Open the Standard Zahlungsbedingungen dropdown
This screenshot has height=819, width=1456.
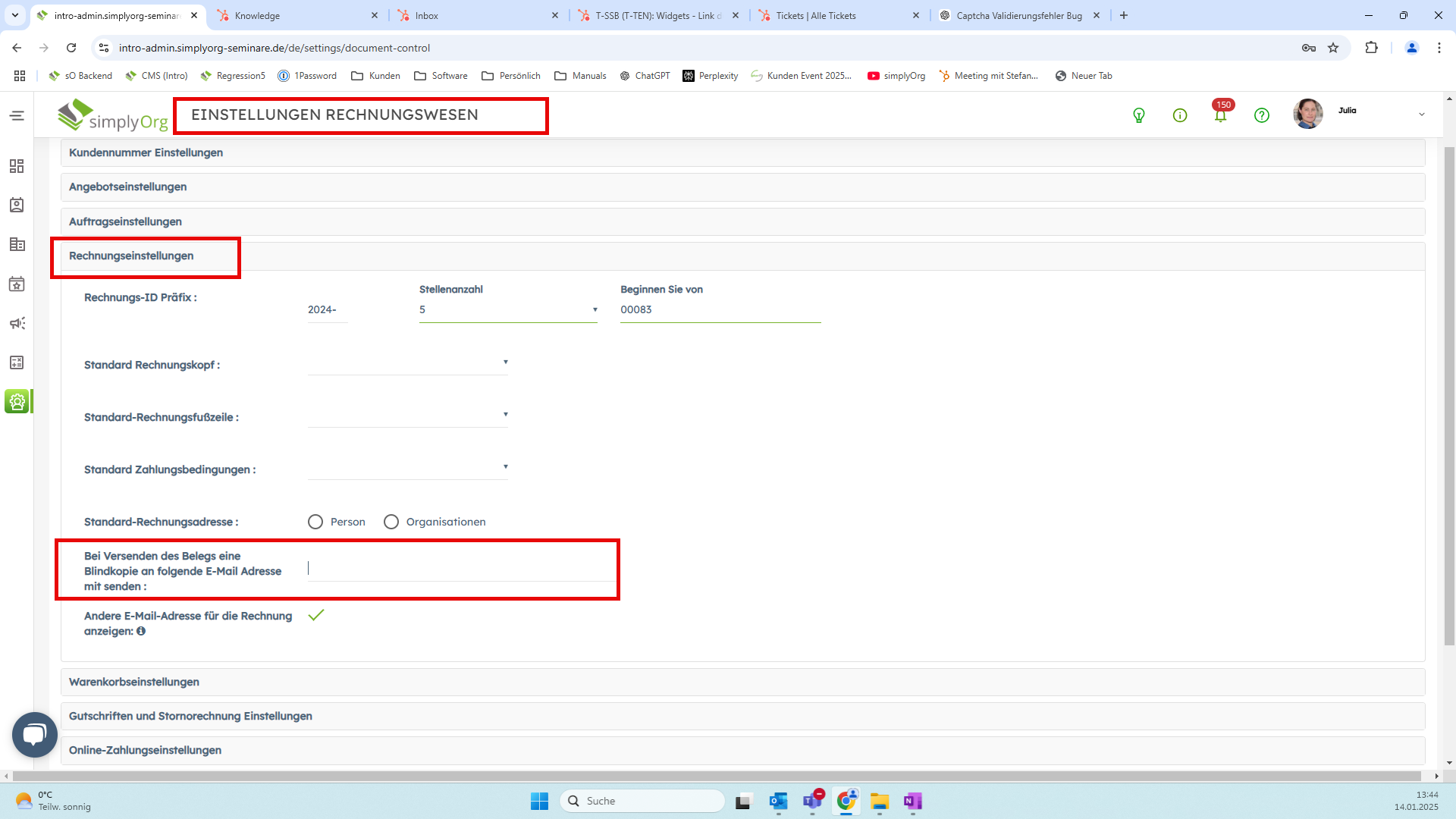pyautogui.click(x=407, y=468)
